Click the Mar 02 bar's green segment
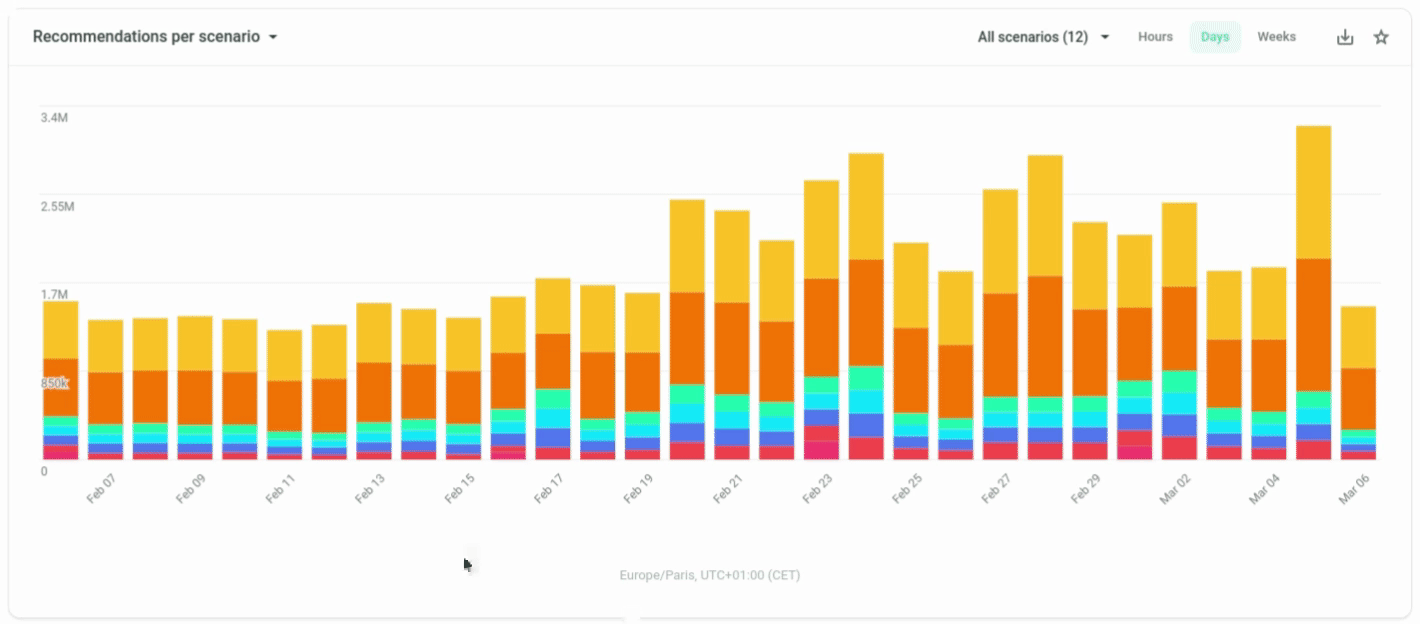 tap(1179, 381)
